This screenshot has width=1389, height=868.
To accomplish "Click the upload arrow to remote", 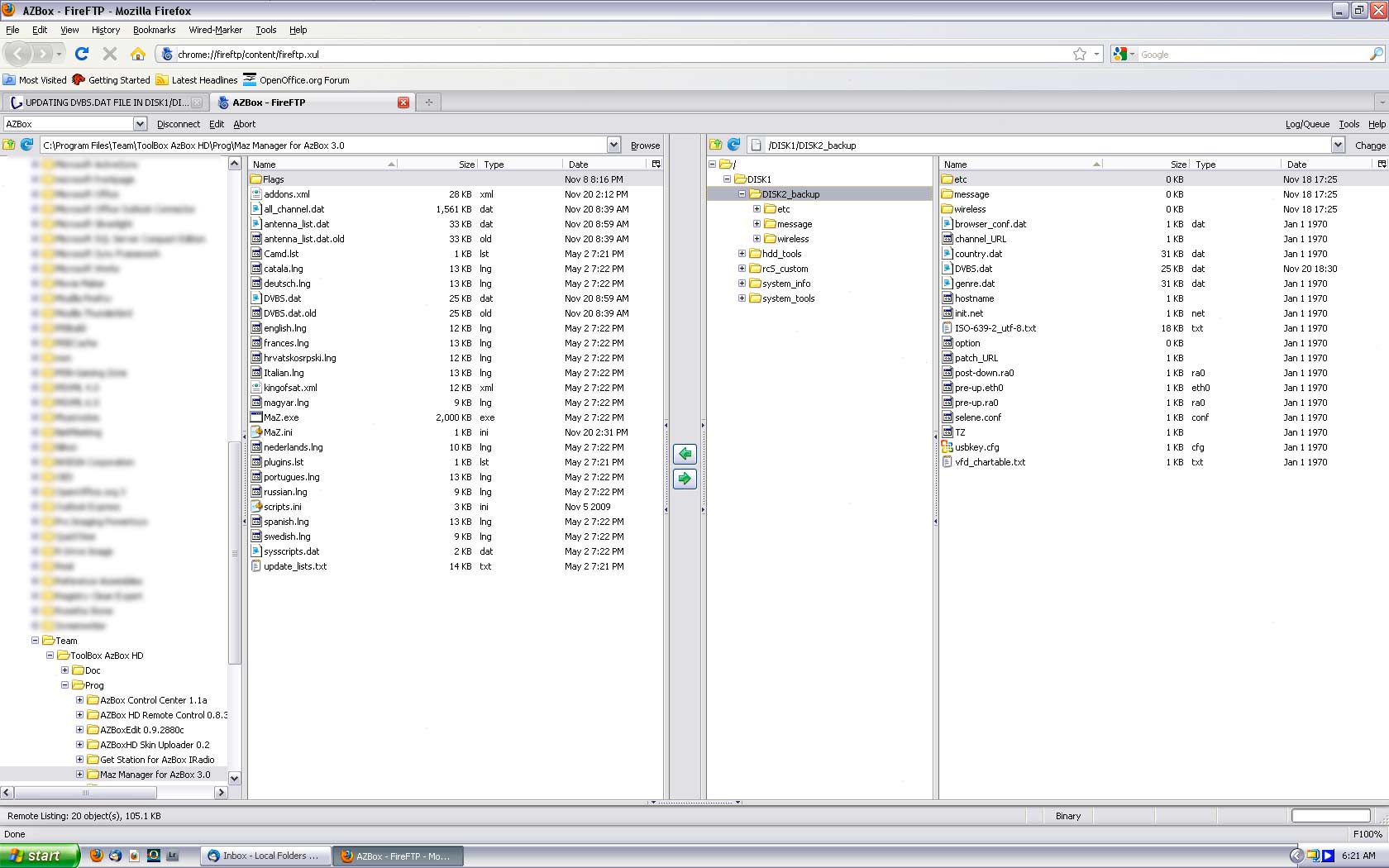I will pos(685,479).
